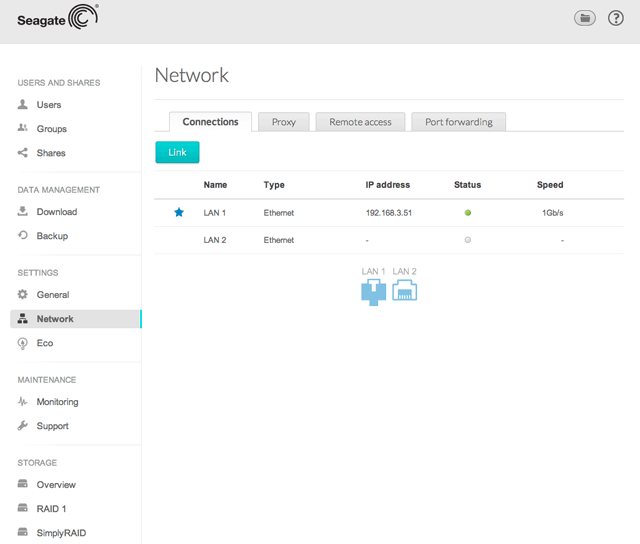
Task: Switch to the Proxy tab
Action: 283,122
